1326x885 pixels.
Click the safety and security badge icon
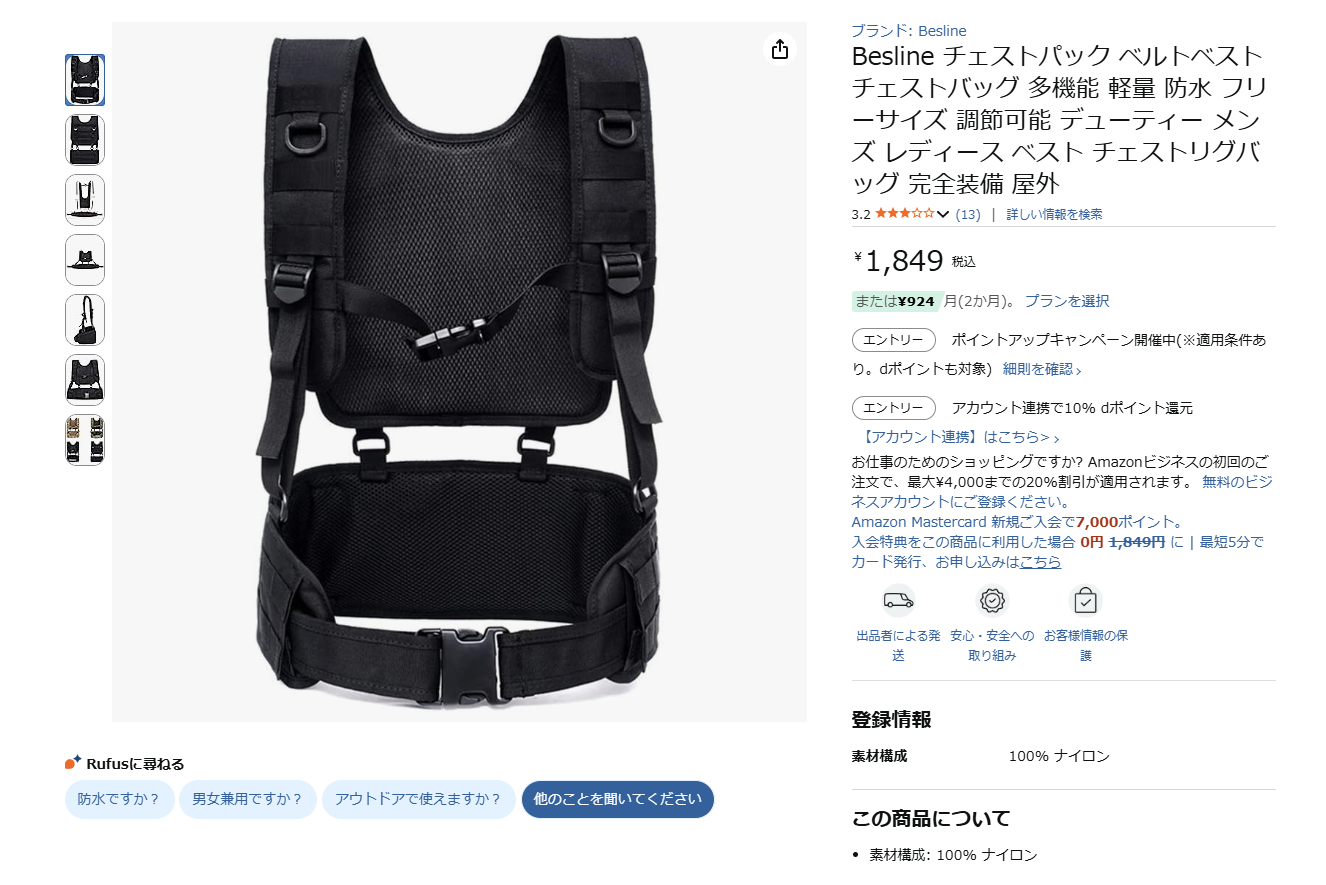[x=992, y=600]
